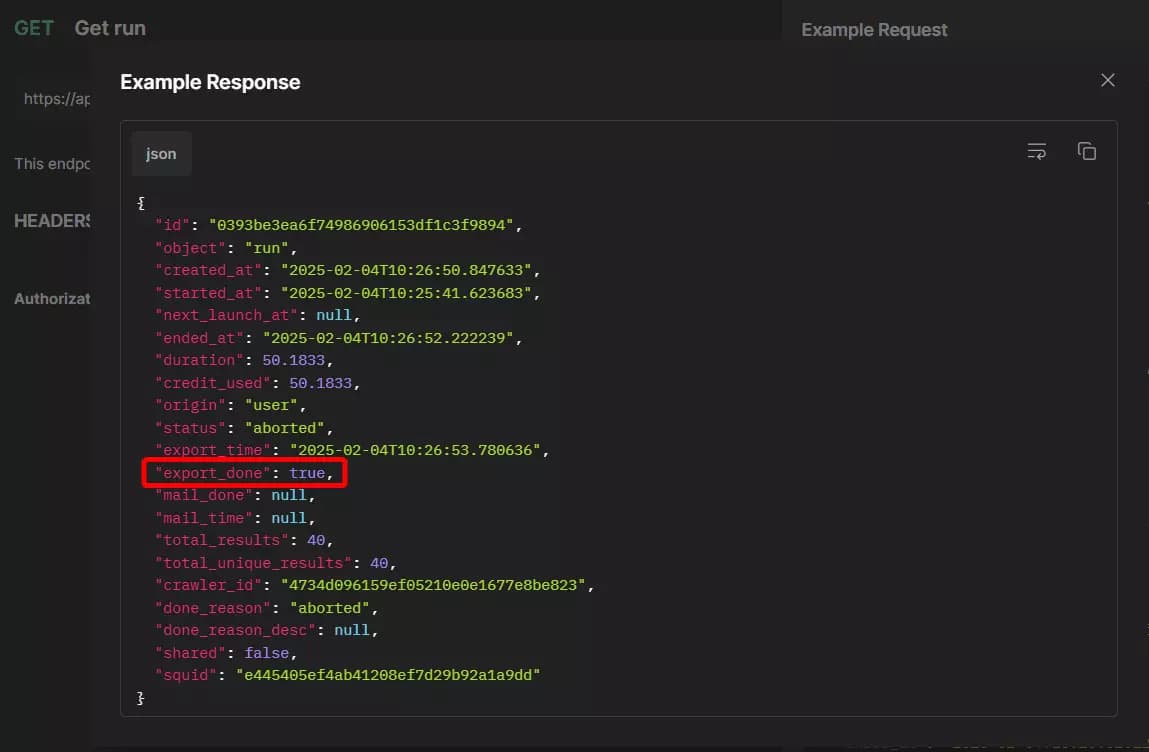
Task: Click the Authorization header label
Action: (52, 298)
